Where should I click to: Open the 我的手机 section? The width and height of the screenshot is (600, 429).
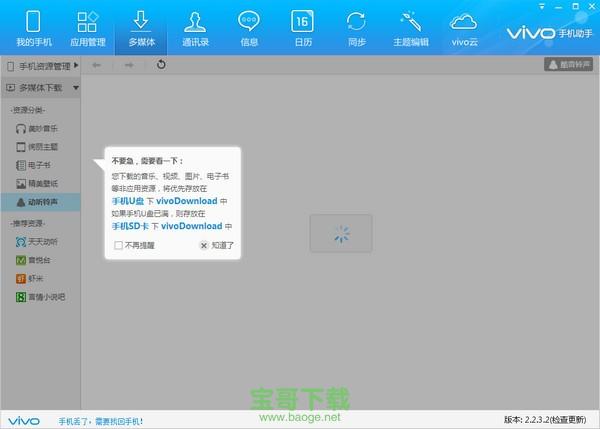34,29
